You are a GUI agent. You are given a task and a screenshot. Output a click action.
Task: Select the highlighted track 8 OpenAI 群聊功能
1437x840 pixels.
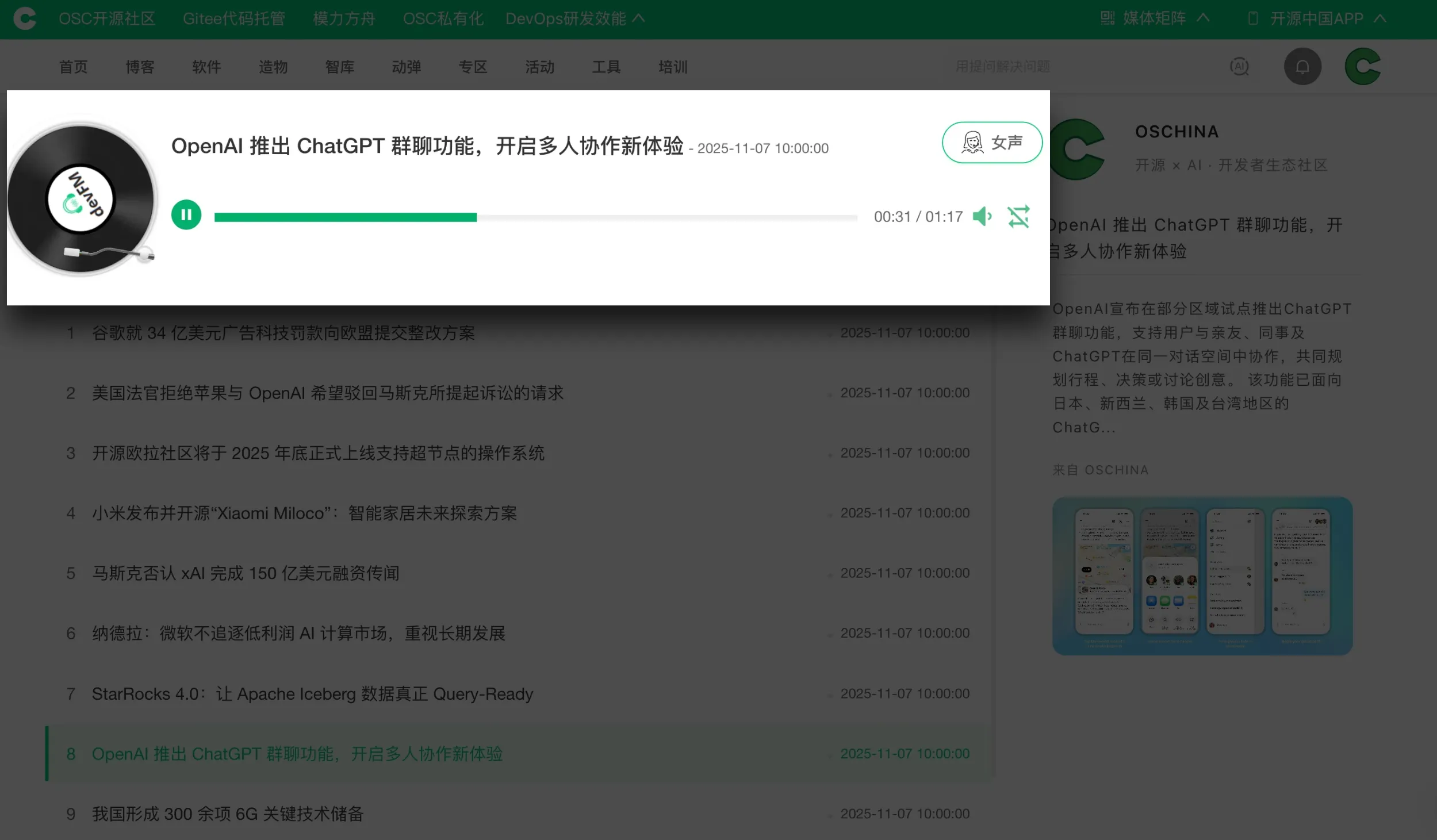click(297, 754)
